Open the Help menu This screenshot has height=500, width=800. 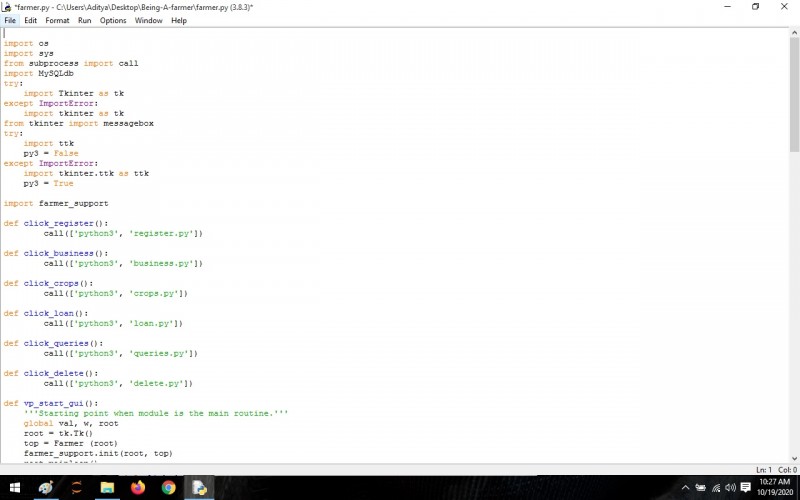[179, 20]
